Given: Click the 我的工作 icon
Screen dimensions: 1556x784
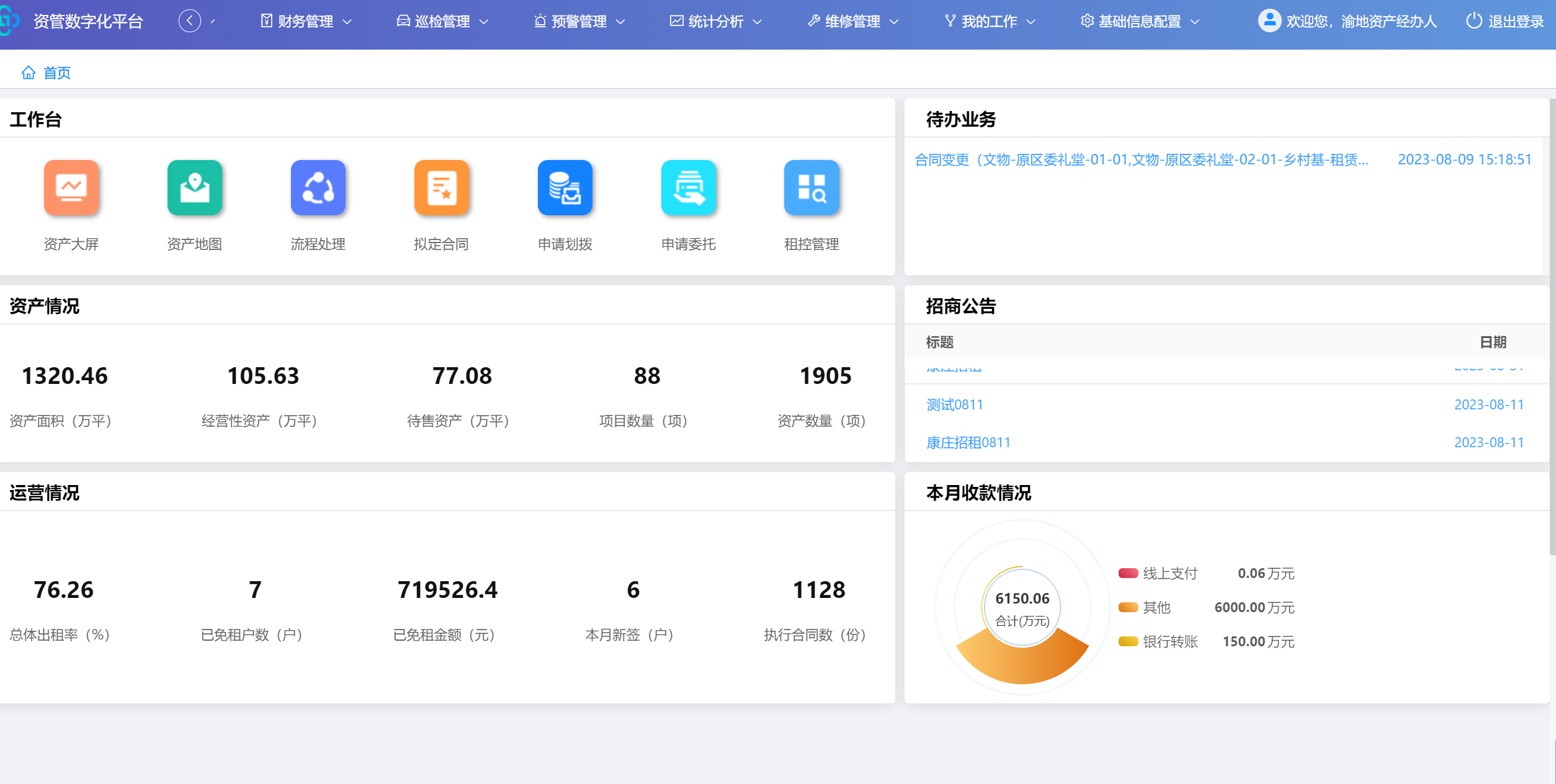Looking at the screenshot, I should click(x=950, y=21).
